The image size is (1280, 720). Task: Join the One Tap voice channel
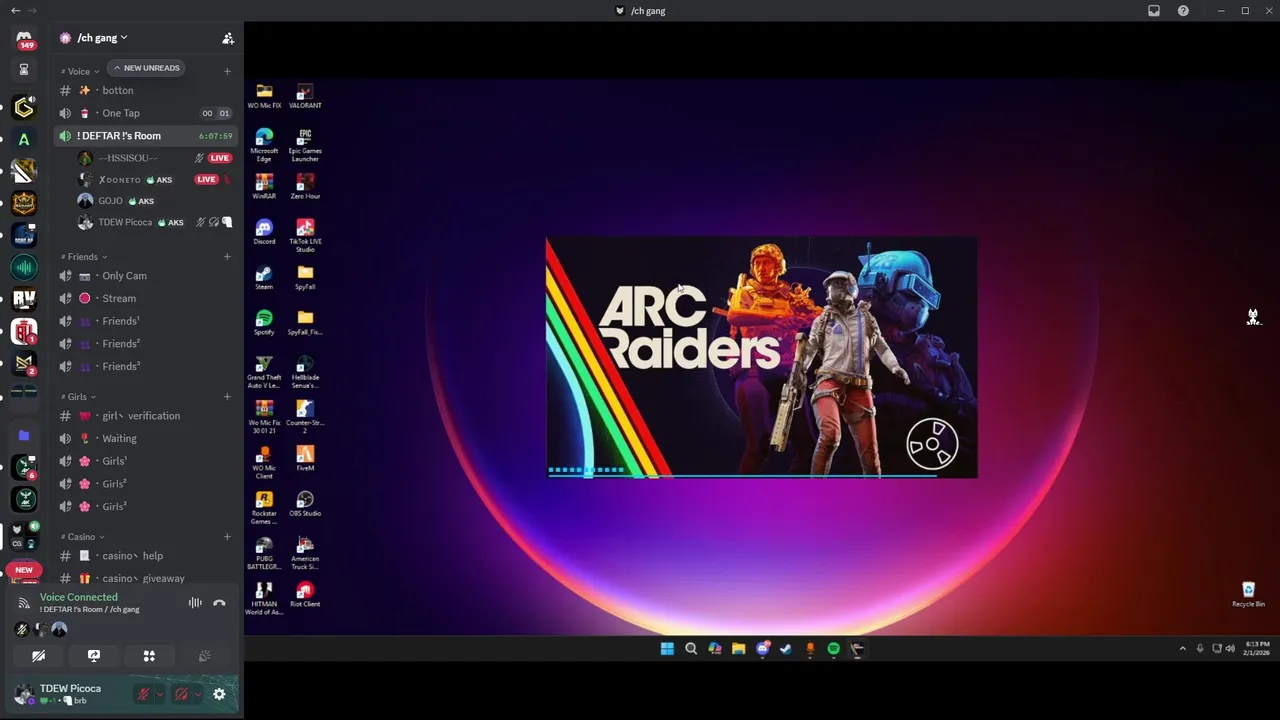[x=146, y=113]
